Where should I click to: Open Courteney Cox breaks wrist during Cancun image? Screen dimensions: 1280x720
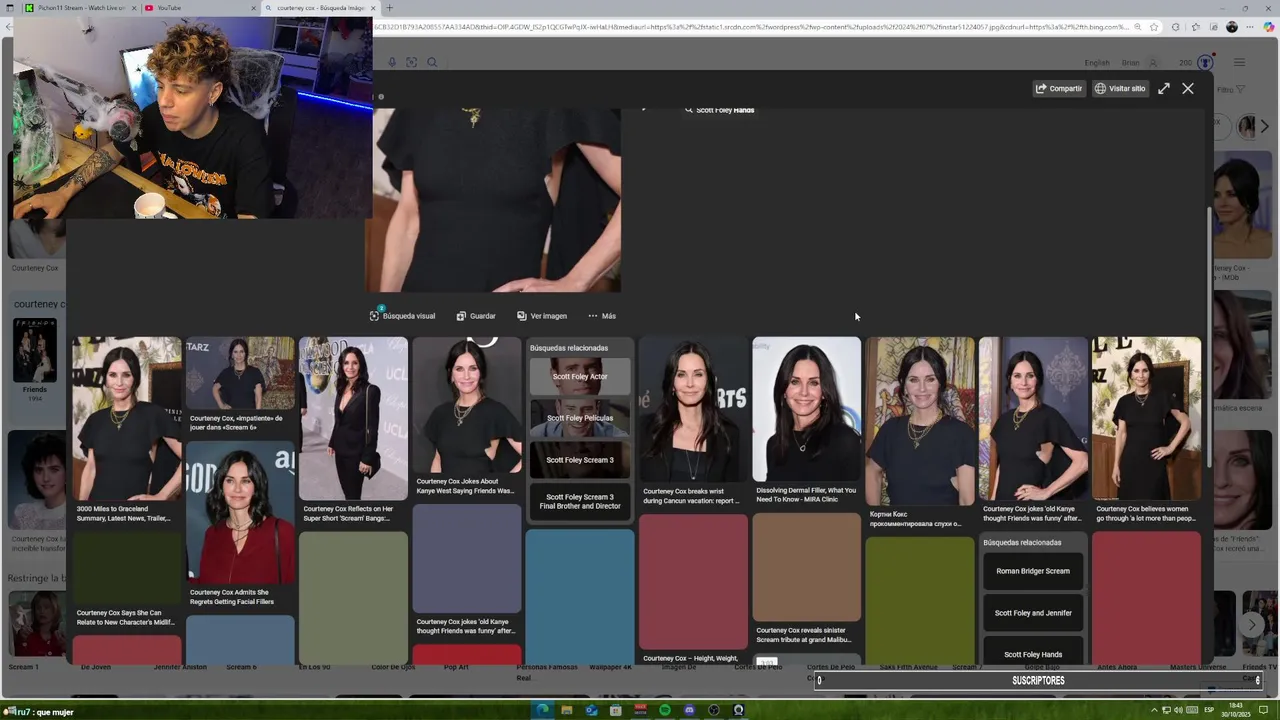pos(693,410)
